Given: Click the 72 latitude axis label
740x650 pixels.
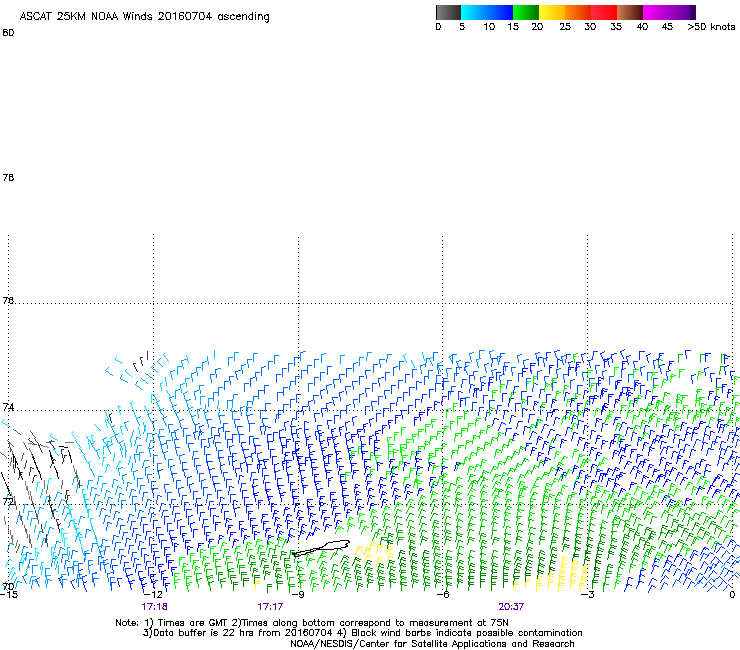Looking at the screenshot, I should 8,501.
